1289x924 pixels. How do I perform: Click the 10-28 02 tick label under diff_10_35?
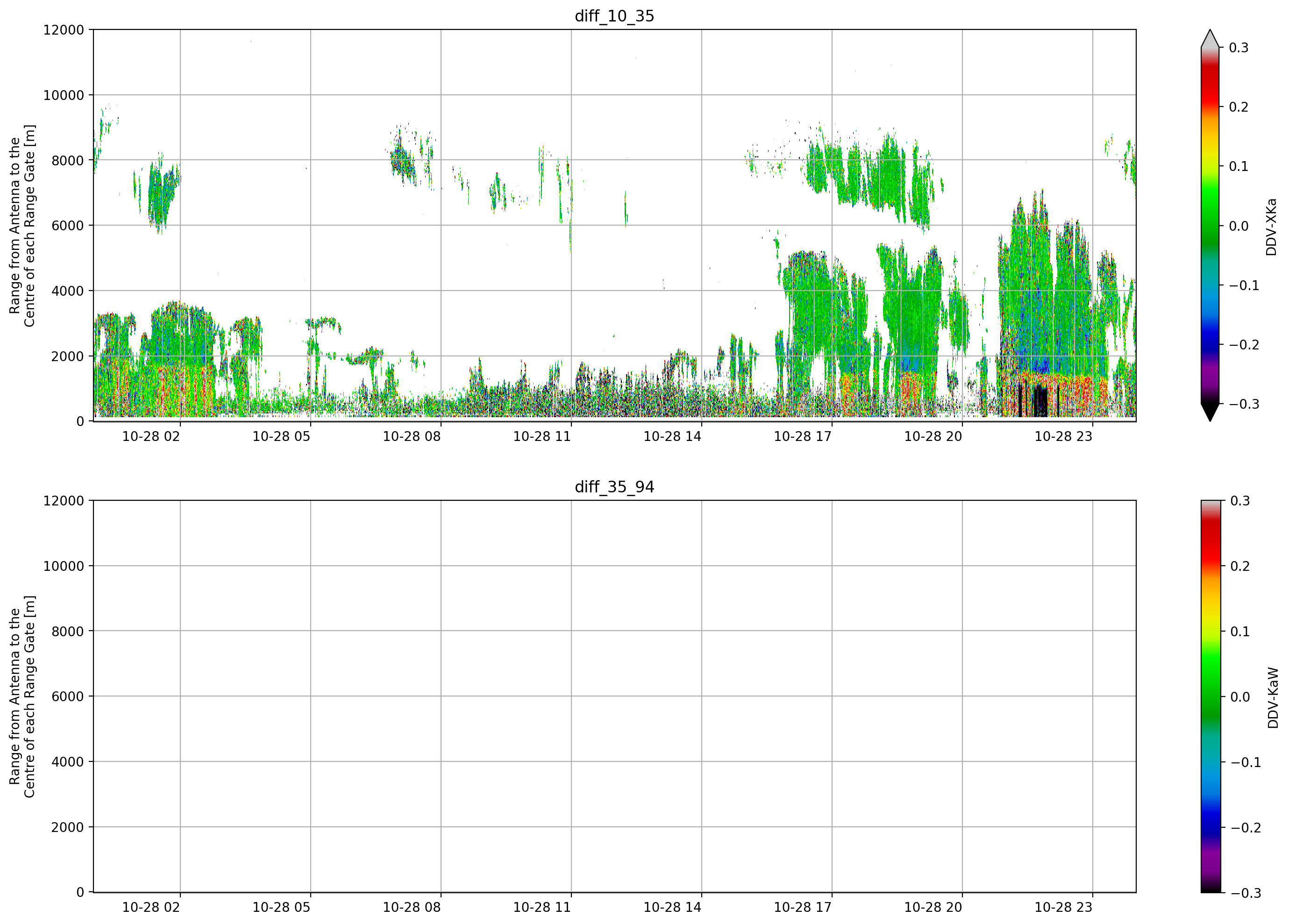pos(151,436)
